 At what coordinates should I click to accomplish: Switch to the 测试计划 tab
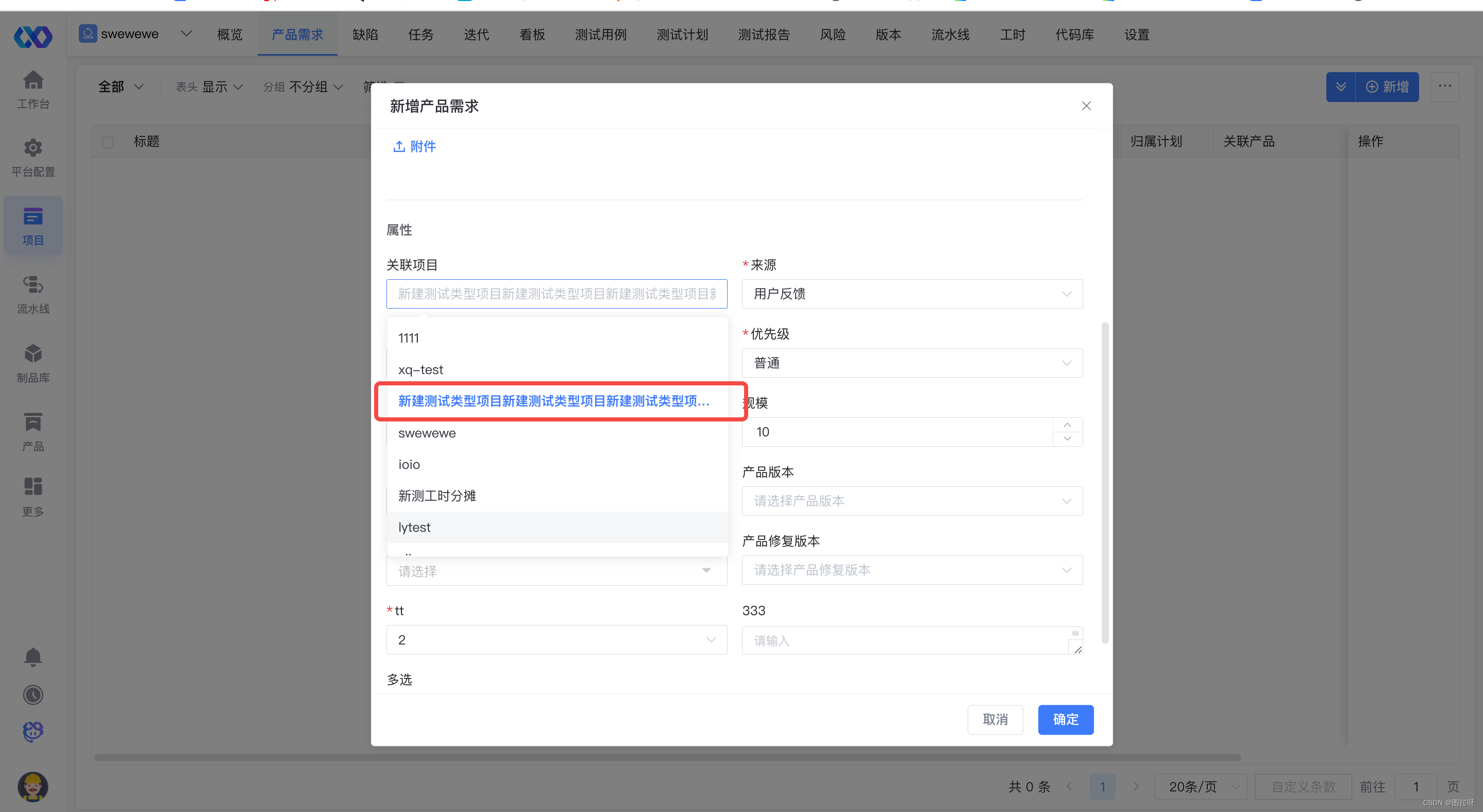point(682,35)
